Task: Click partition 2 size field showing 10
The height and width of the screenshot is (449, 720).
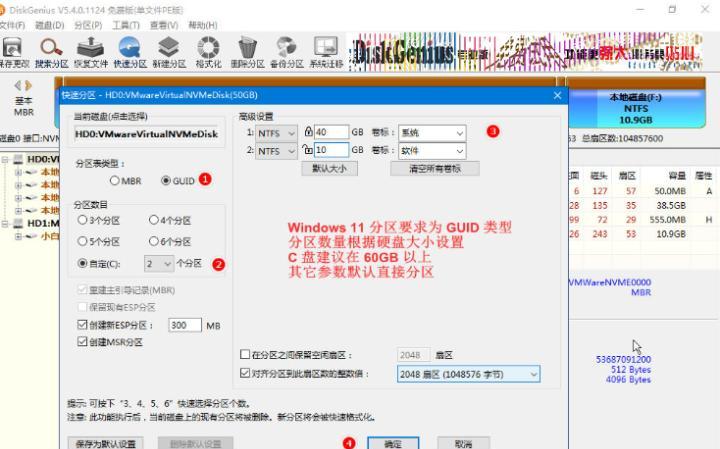Action: (x=331, y=150)
